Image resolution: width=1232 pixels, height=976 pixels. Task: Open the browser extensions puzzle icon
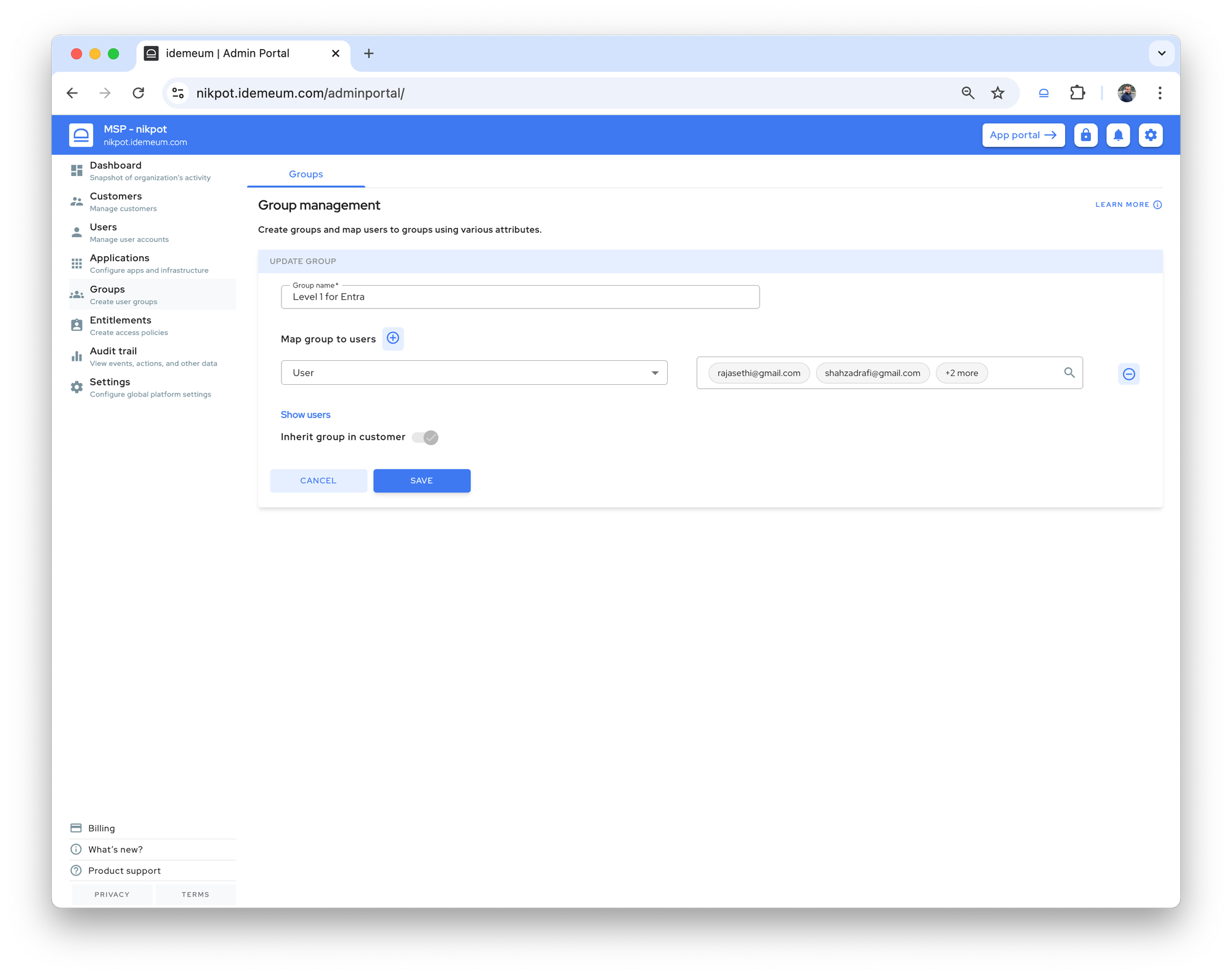pos(1077,93)
